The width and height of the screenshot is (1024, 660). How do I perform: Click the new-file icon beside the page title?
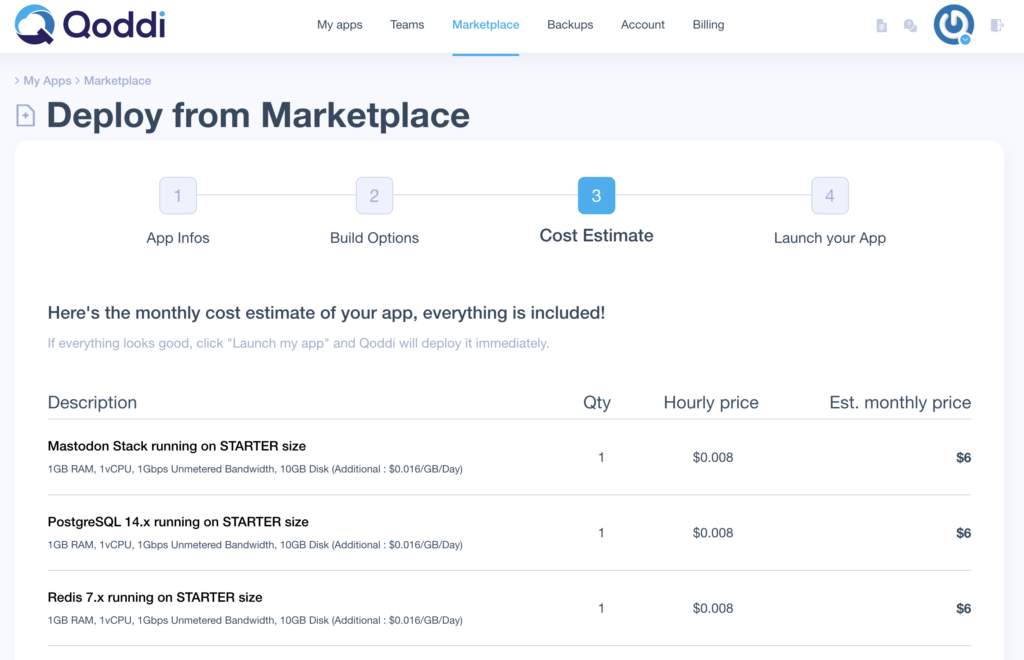point(25,116)
